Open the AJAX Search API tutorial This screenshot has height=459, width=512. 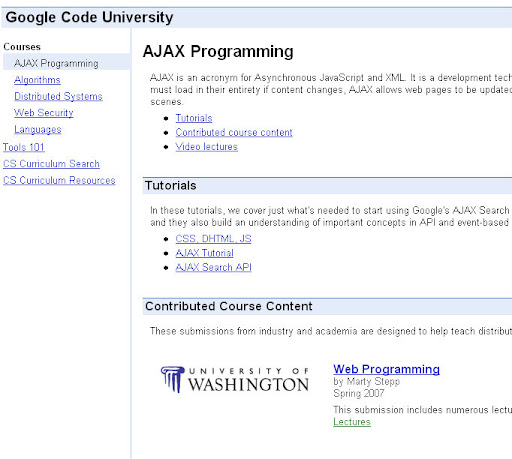[213, 267]
